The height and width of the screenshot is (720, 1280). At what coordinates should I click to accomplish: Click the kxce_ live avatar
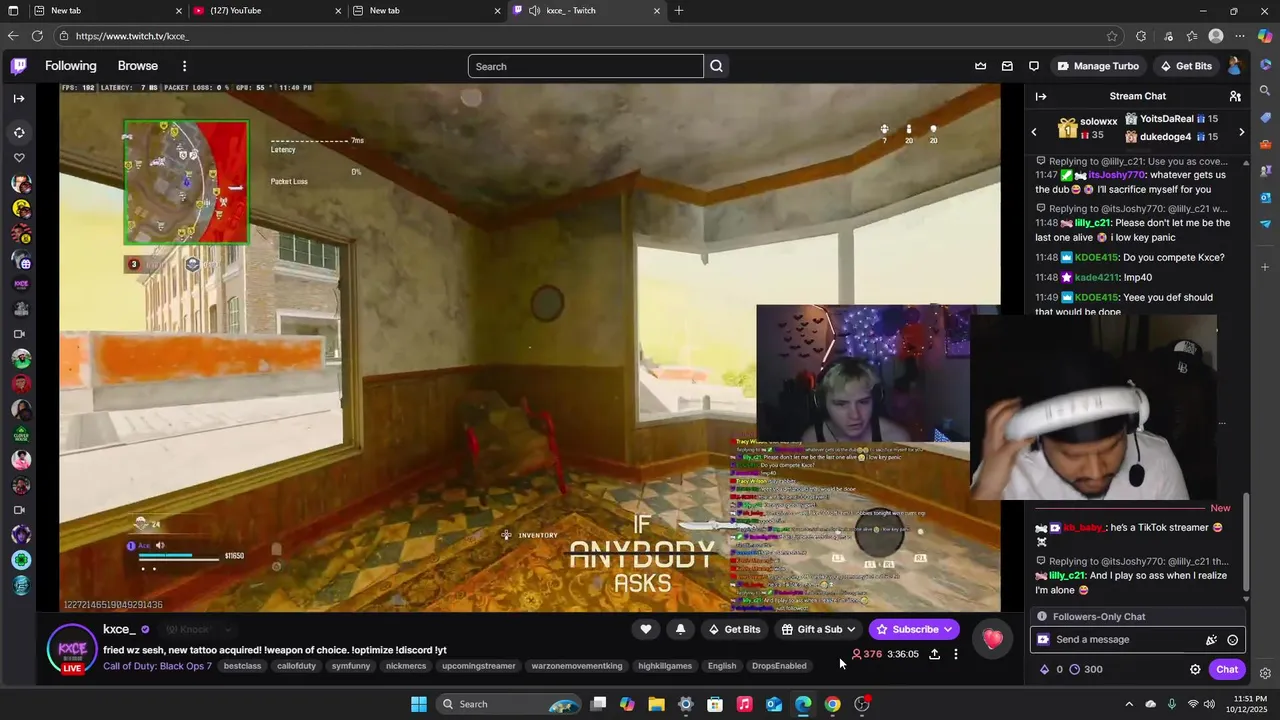point(72,648)
